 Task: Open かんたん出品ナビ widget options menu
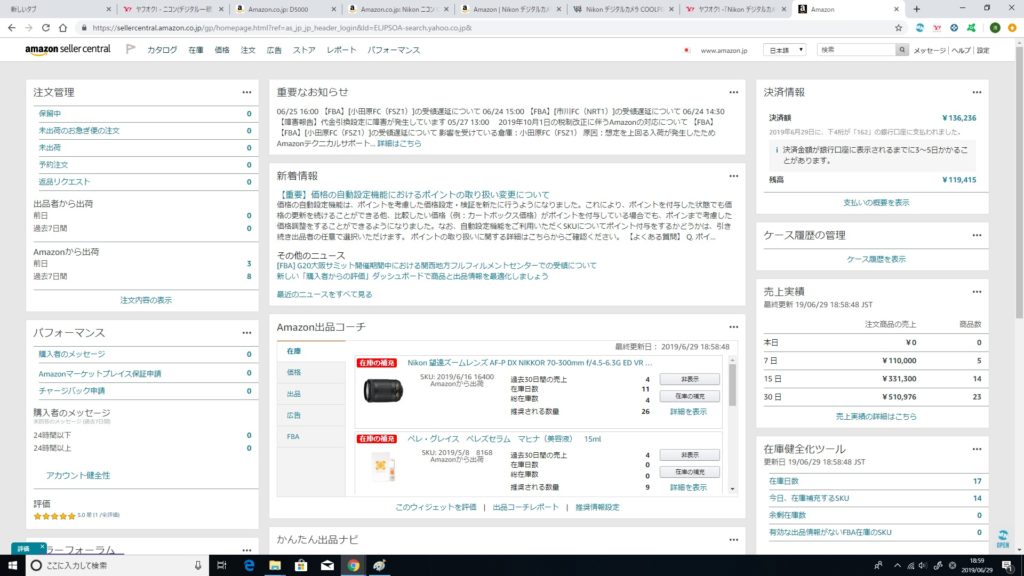[x=734, y=540]
